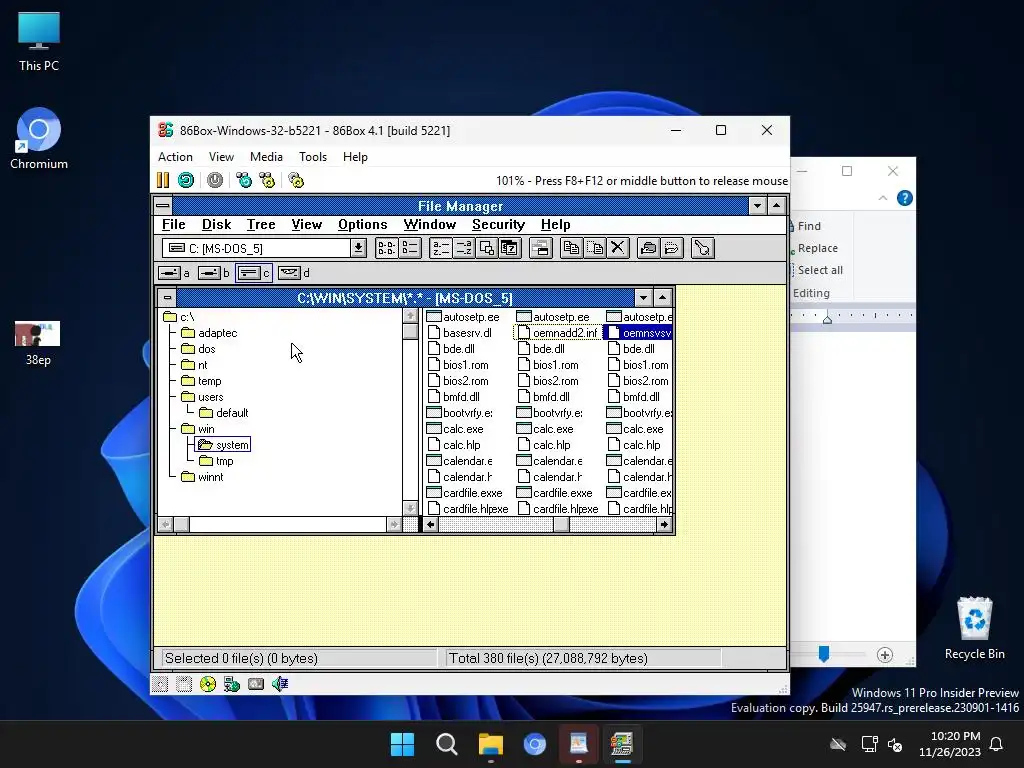The height and width of the screenshot is (768, 1024).
Task: Select the adaptec folder
Action: click(209, 333)
